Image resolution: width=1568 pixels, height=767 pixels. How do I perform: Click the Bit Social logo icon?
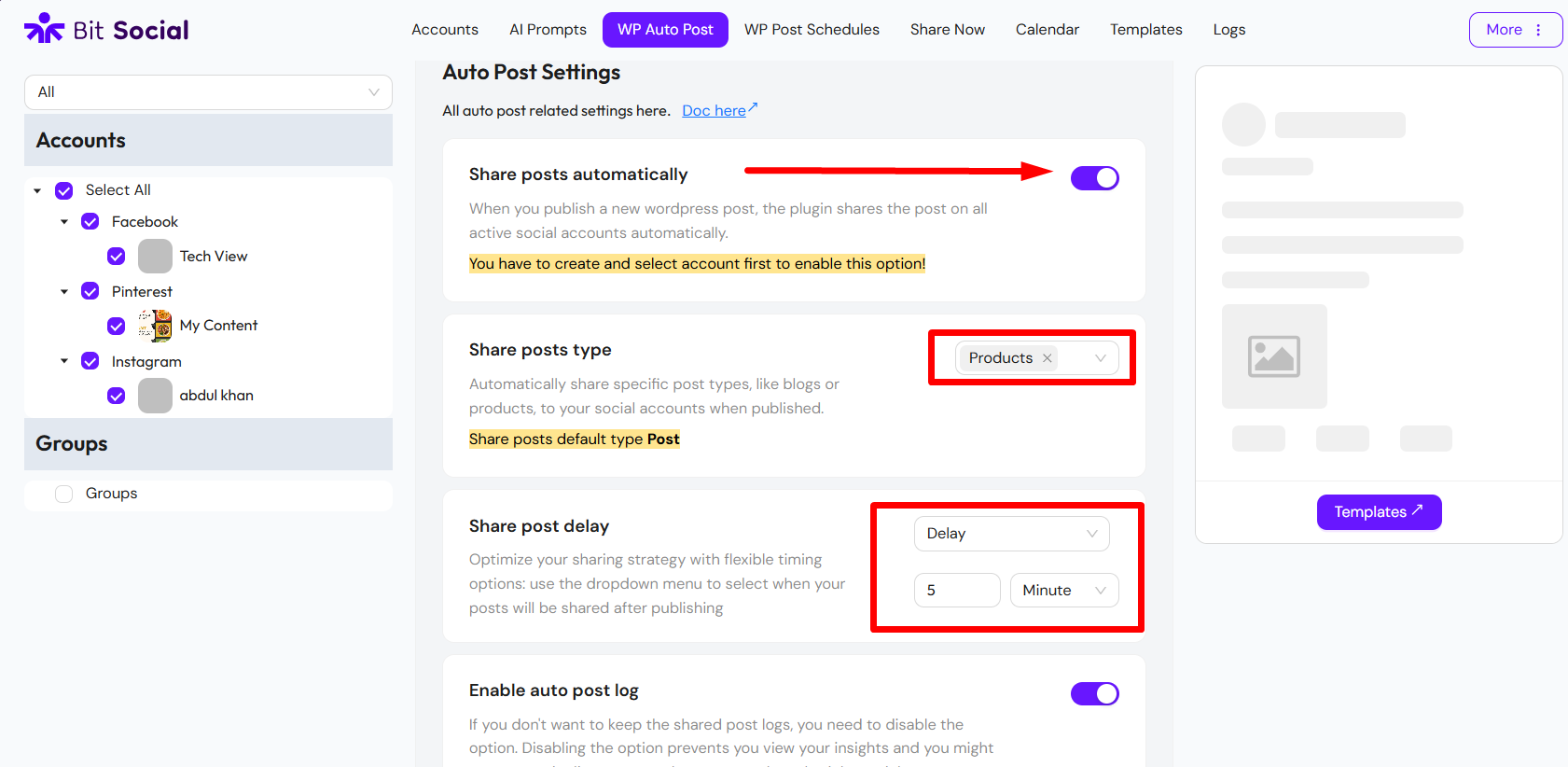point(44,28)
